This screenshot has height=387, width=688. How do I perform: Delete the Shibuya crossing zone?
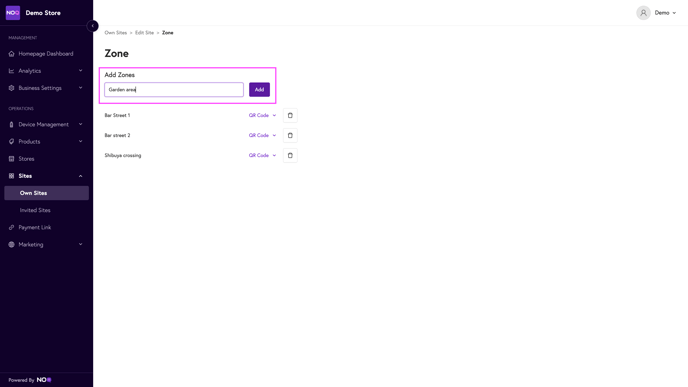[x=290, y=155]
